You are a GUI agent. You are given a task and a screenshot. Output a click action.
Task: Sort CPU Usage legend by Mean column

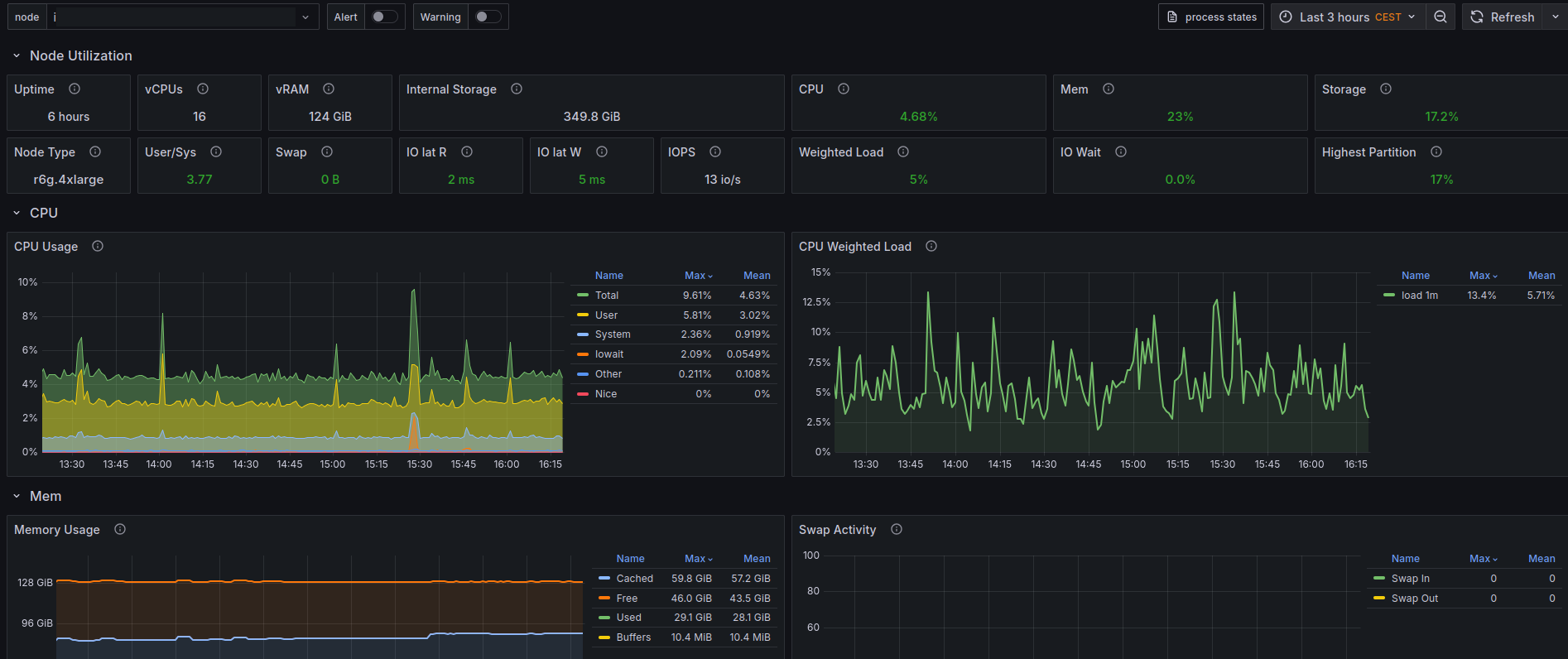tap(757, 276)
